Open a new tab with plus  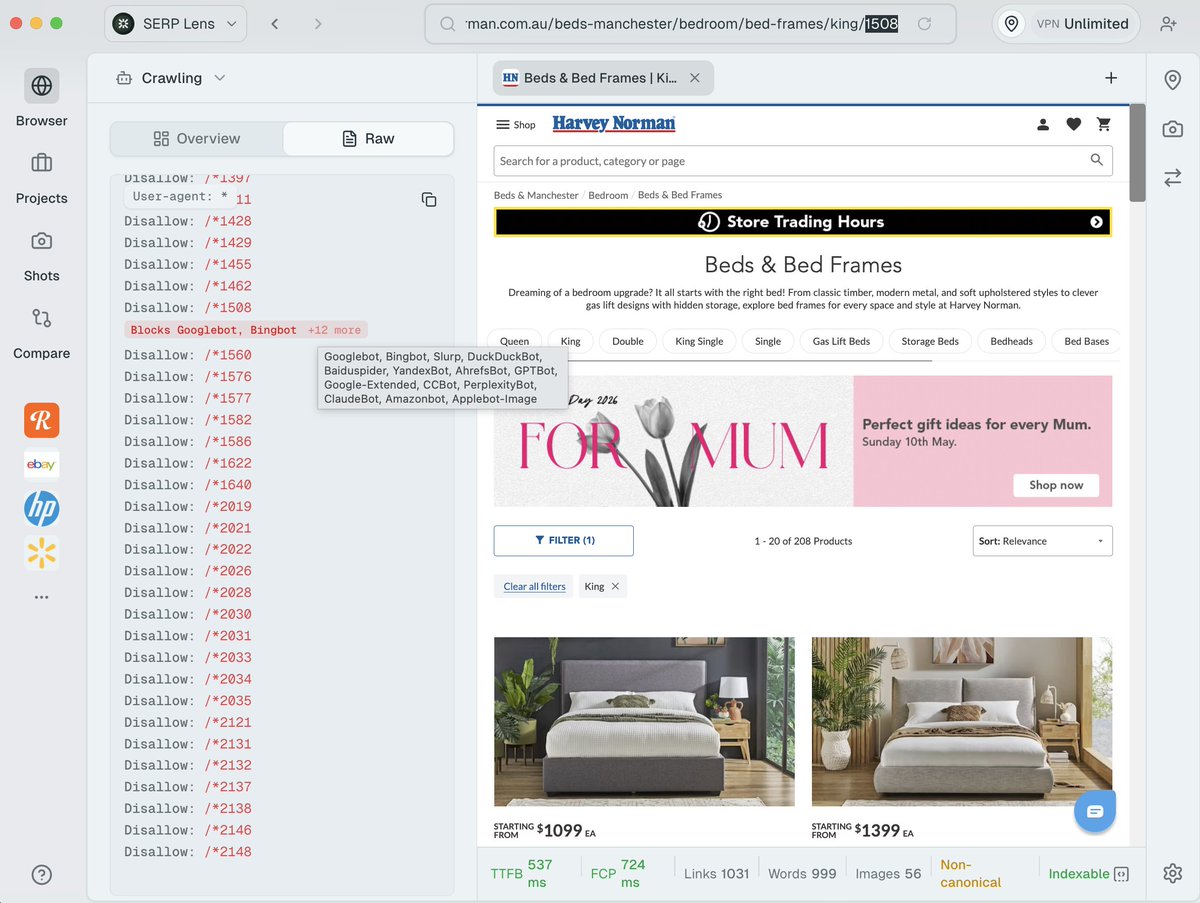coord(1111,78)
